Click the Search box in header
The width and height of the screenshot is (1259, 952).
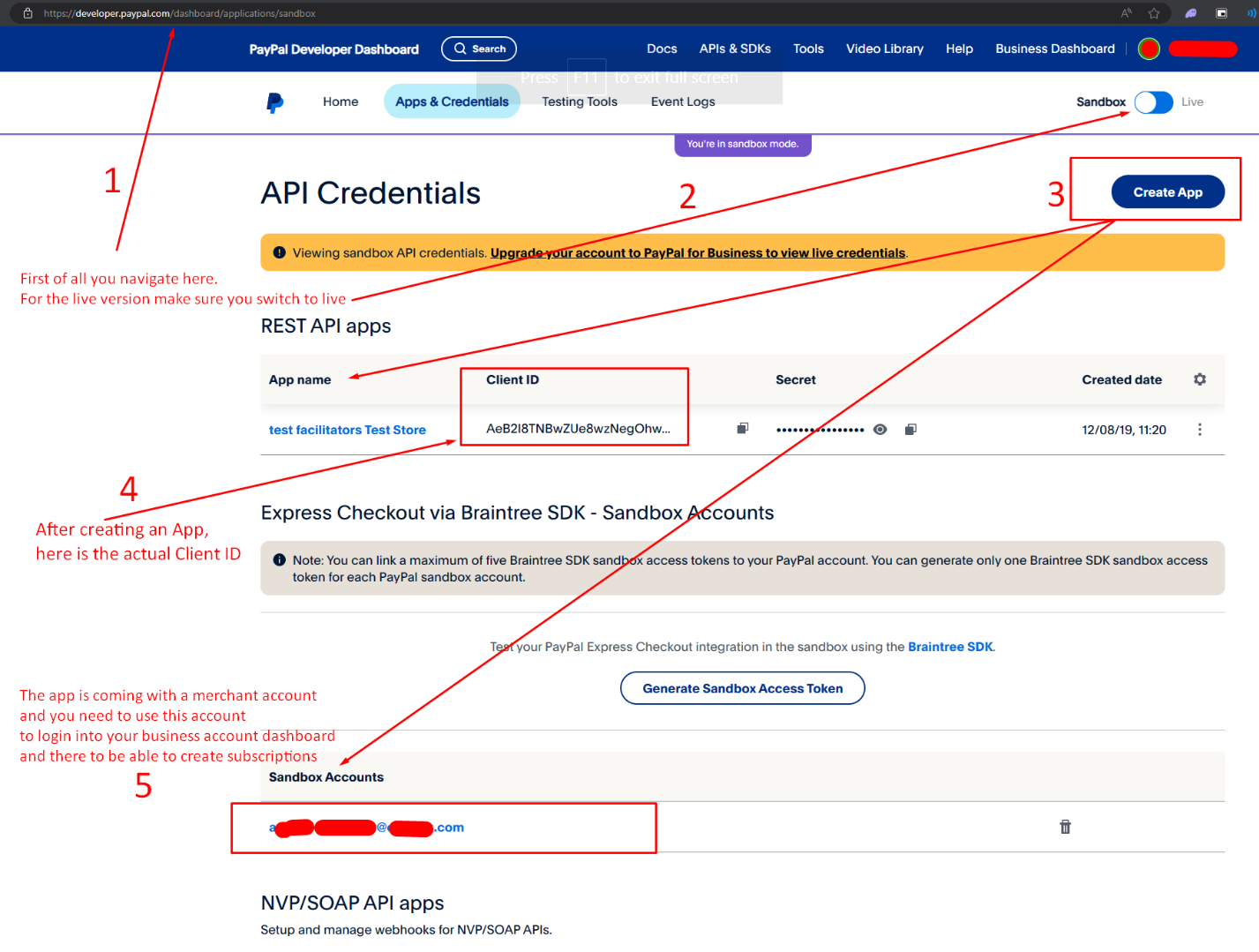pyautogui.click(x=479, y=49)
